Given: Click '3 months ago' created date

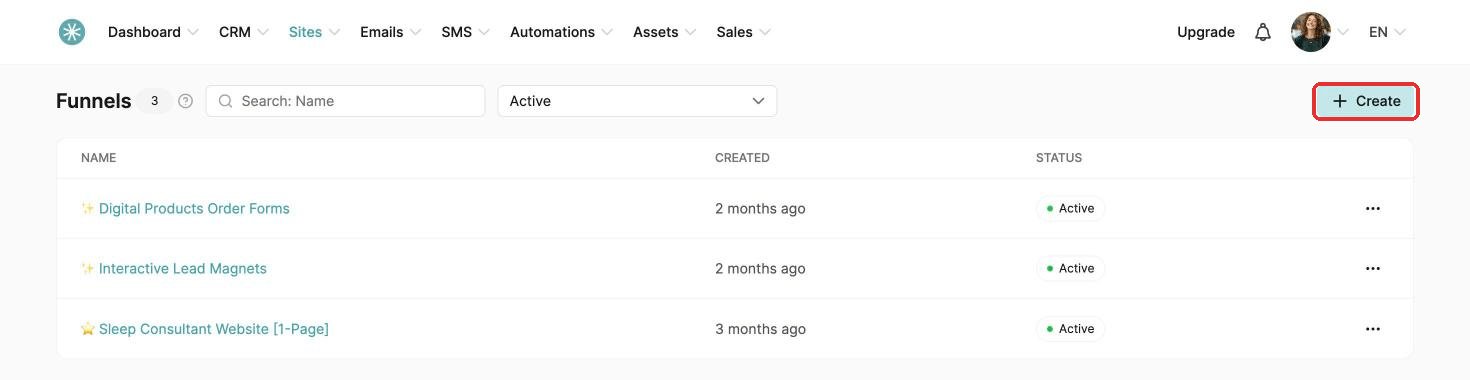Looking at the screenshot, I should click(760, 329).
